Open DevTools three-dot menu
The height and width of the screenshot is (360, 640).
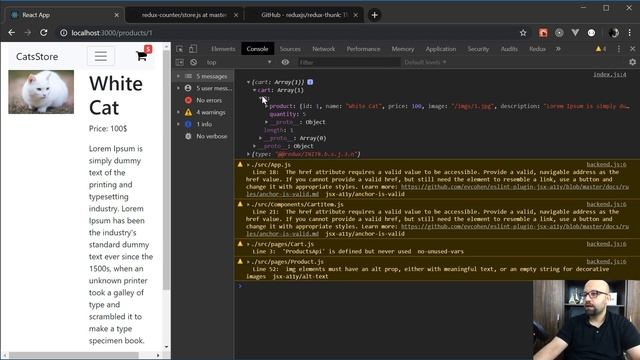point(619,49)
